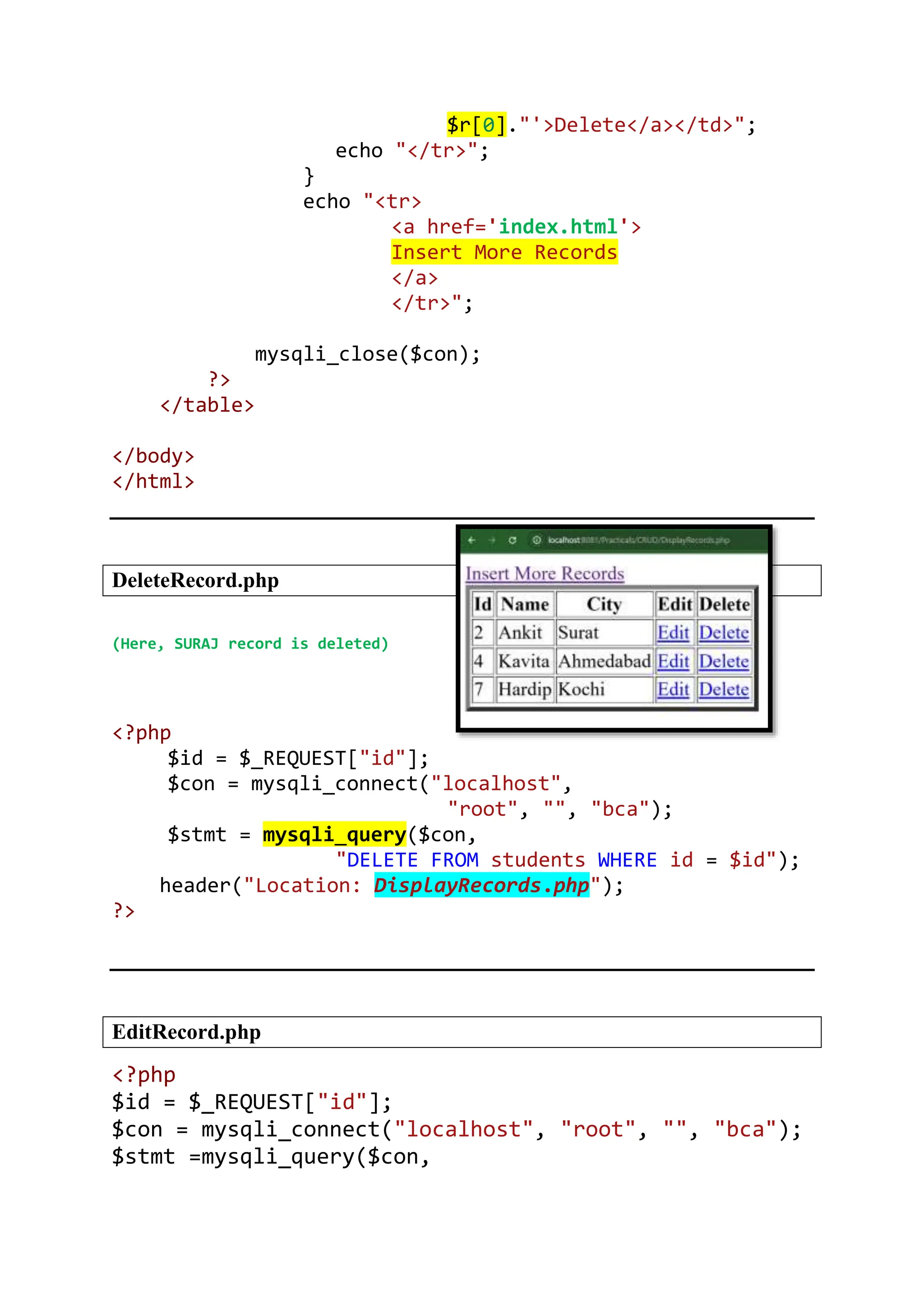Click the highlighted mysqli_query text

pyautogui.click(x=334, y=834)
